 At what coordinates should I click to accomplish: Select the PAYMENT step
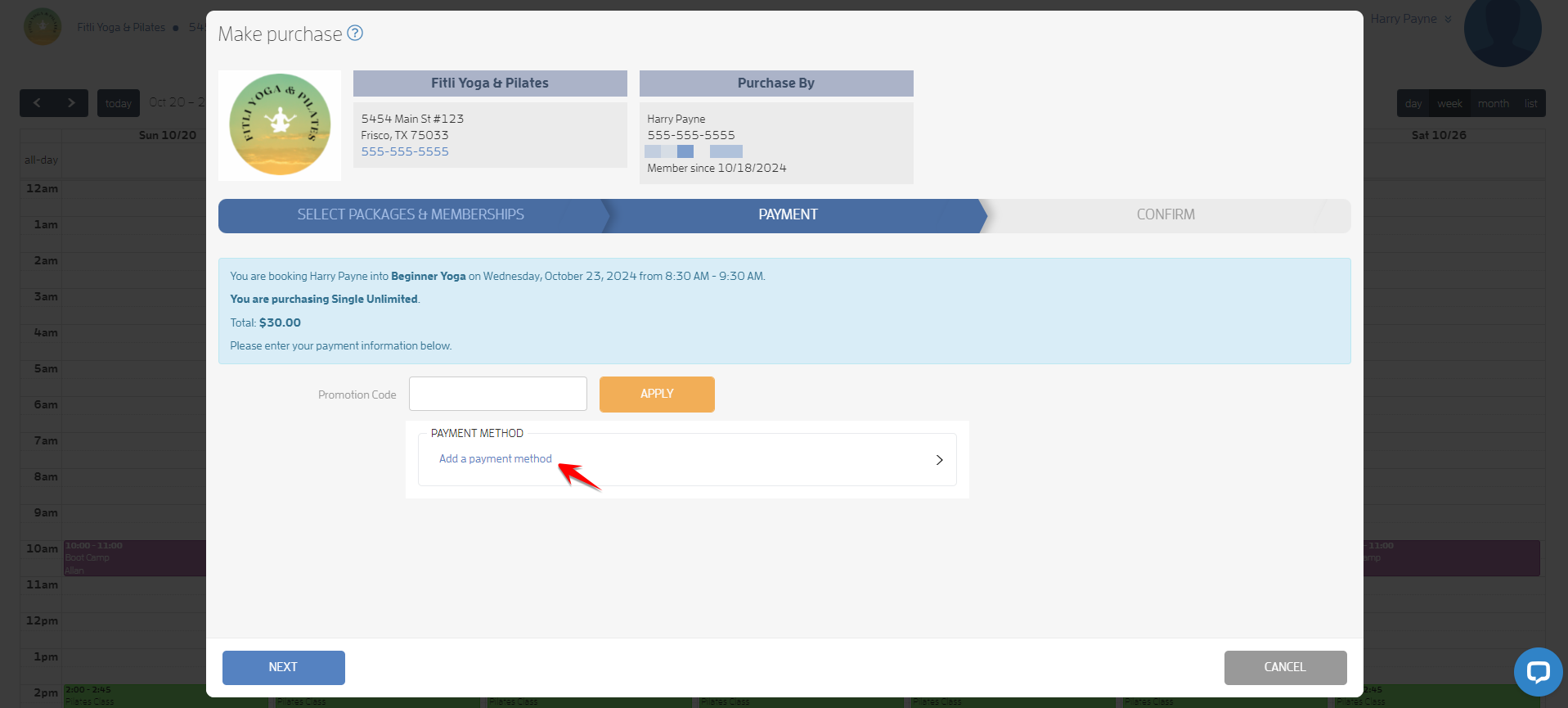point(788,215)
